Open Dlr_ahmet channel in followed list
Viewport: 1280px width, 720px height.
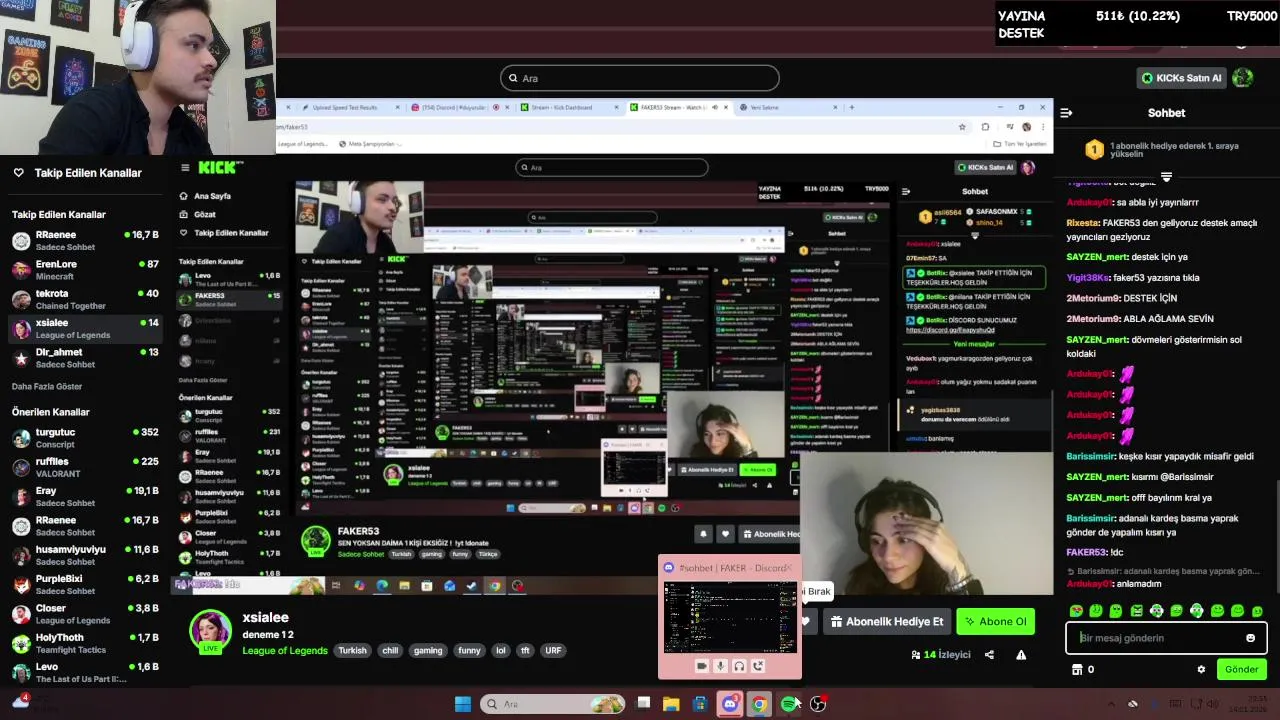84,357
